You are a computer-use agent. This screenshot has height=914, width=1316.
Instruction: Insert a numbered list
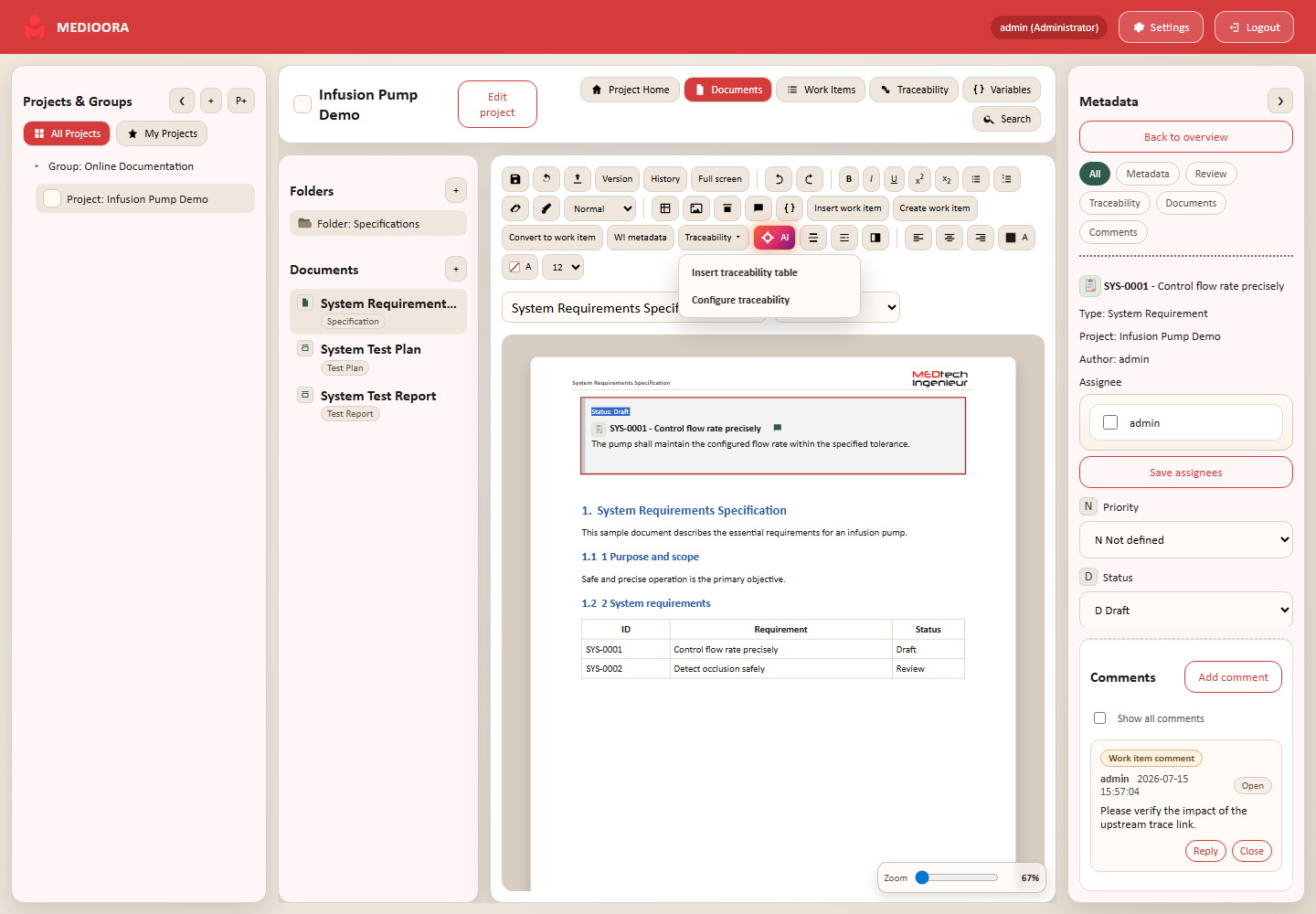tap(1007, 179)
